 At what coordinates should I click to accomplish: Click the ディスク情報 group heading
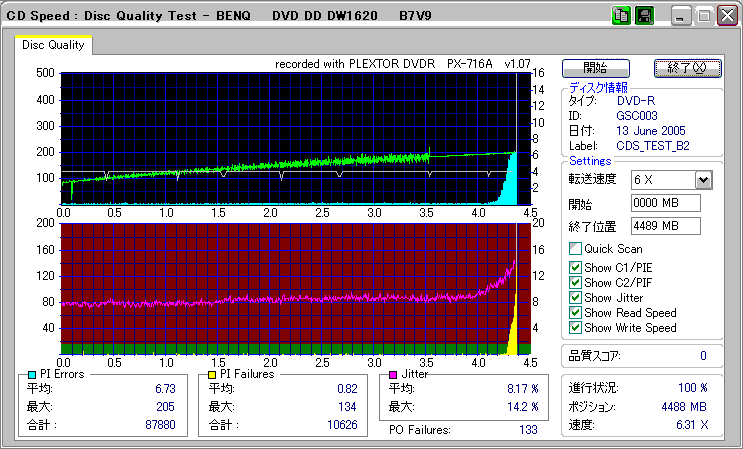[598, 88]
